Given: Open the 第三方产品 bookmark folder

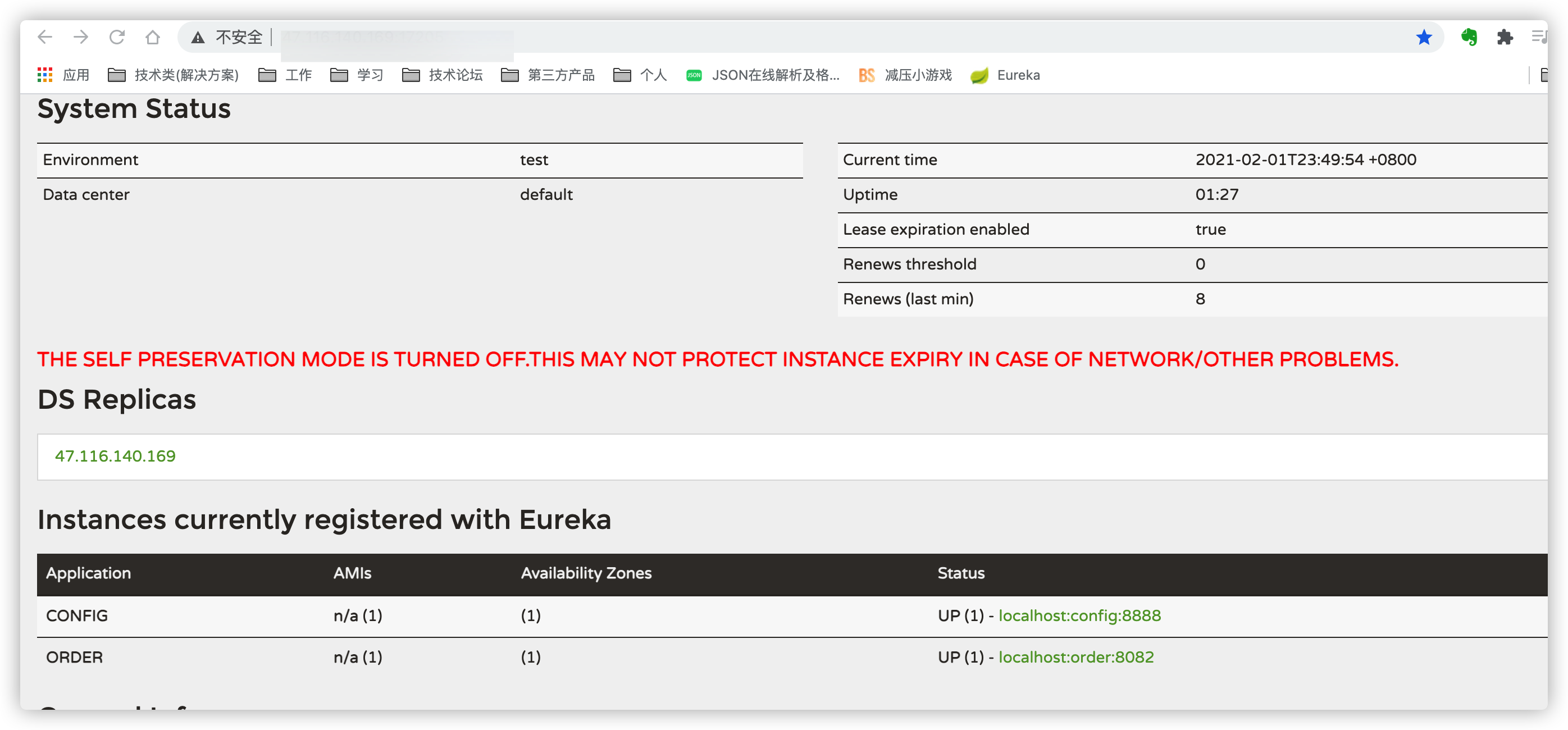Looking at the screenshot, I should 548,75.
